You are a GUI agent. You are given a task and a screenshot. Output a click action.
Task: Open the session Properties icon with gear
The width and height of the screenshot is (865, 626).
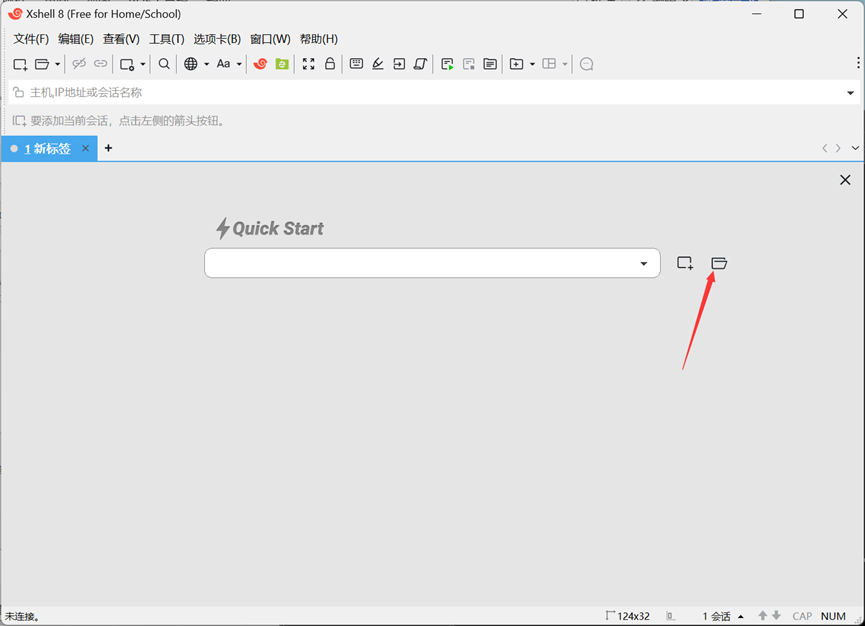coord(127,65)
